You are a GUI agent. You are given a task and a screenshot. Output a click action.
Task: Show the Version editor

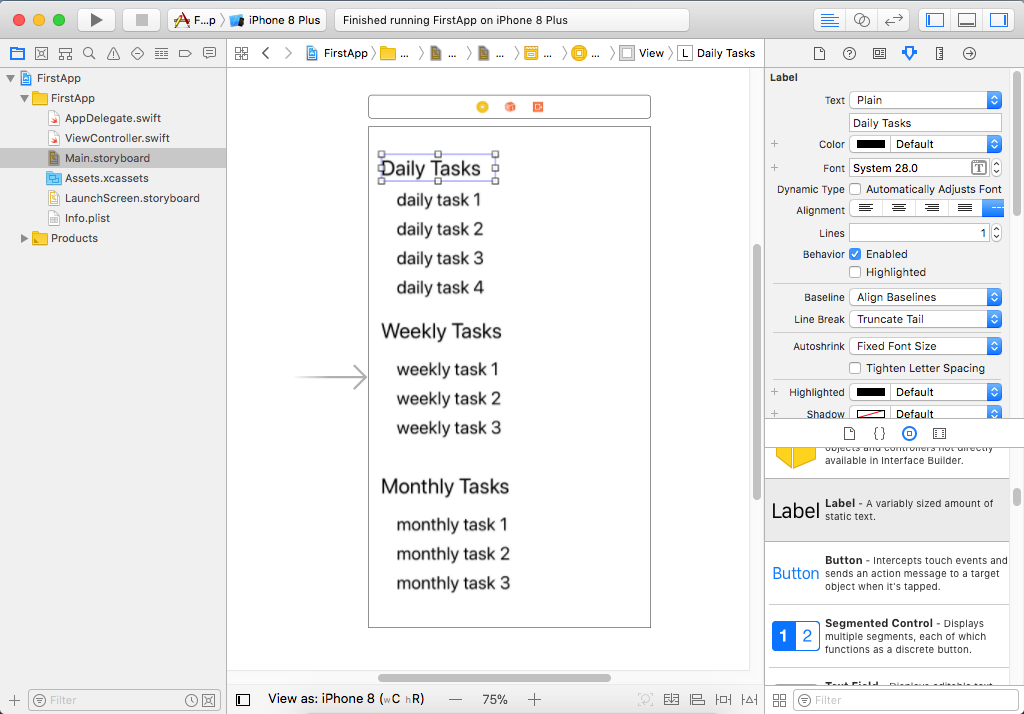893,20
